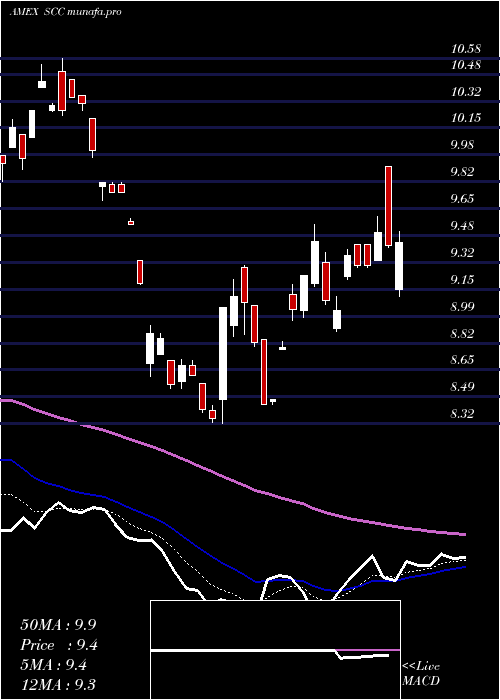Click the <<Live MACD label

tap(421, 674)
